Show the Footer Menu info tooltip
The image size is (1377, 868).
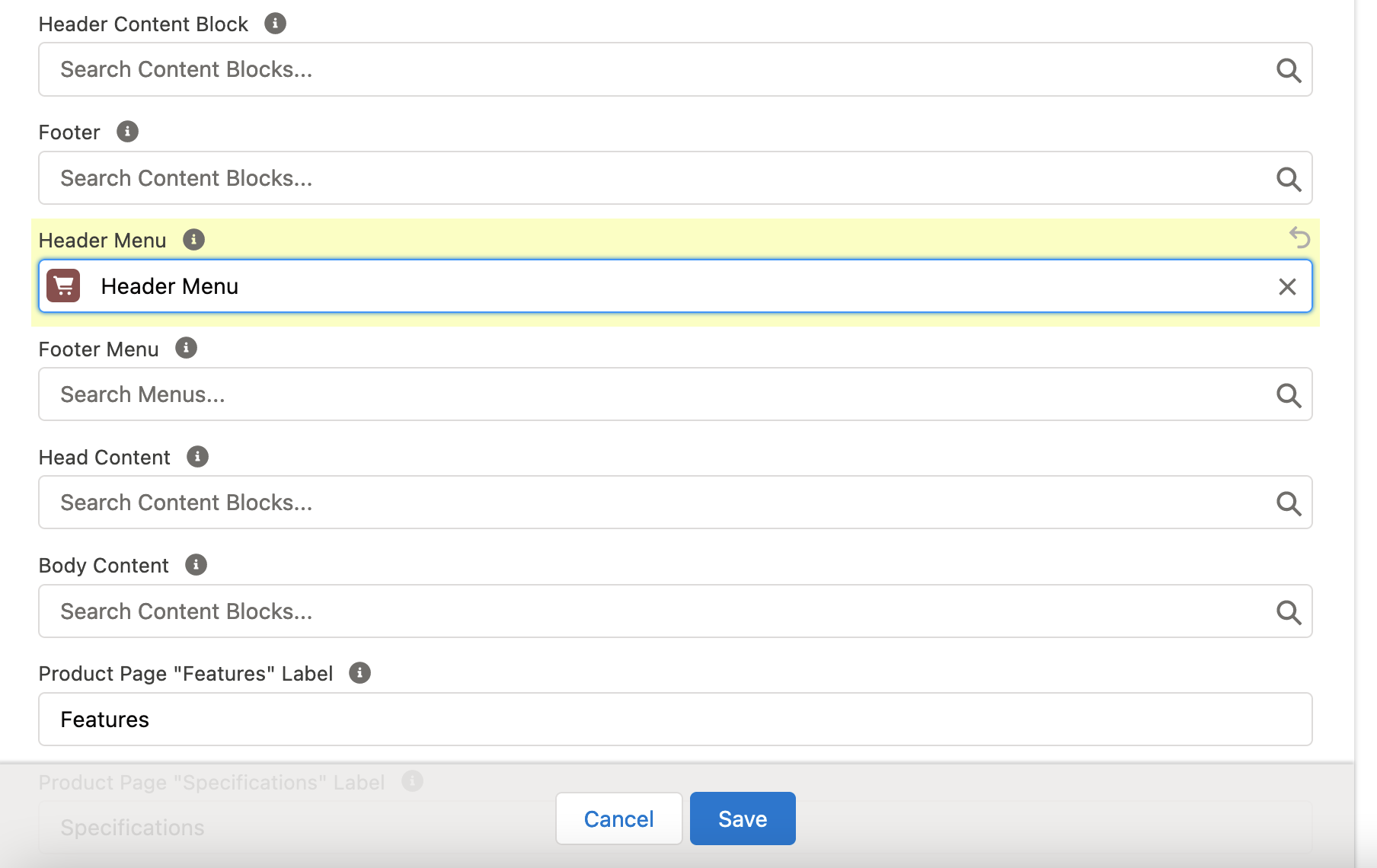pyautogui.click(x=185, y=348)
